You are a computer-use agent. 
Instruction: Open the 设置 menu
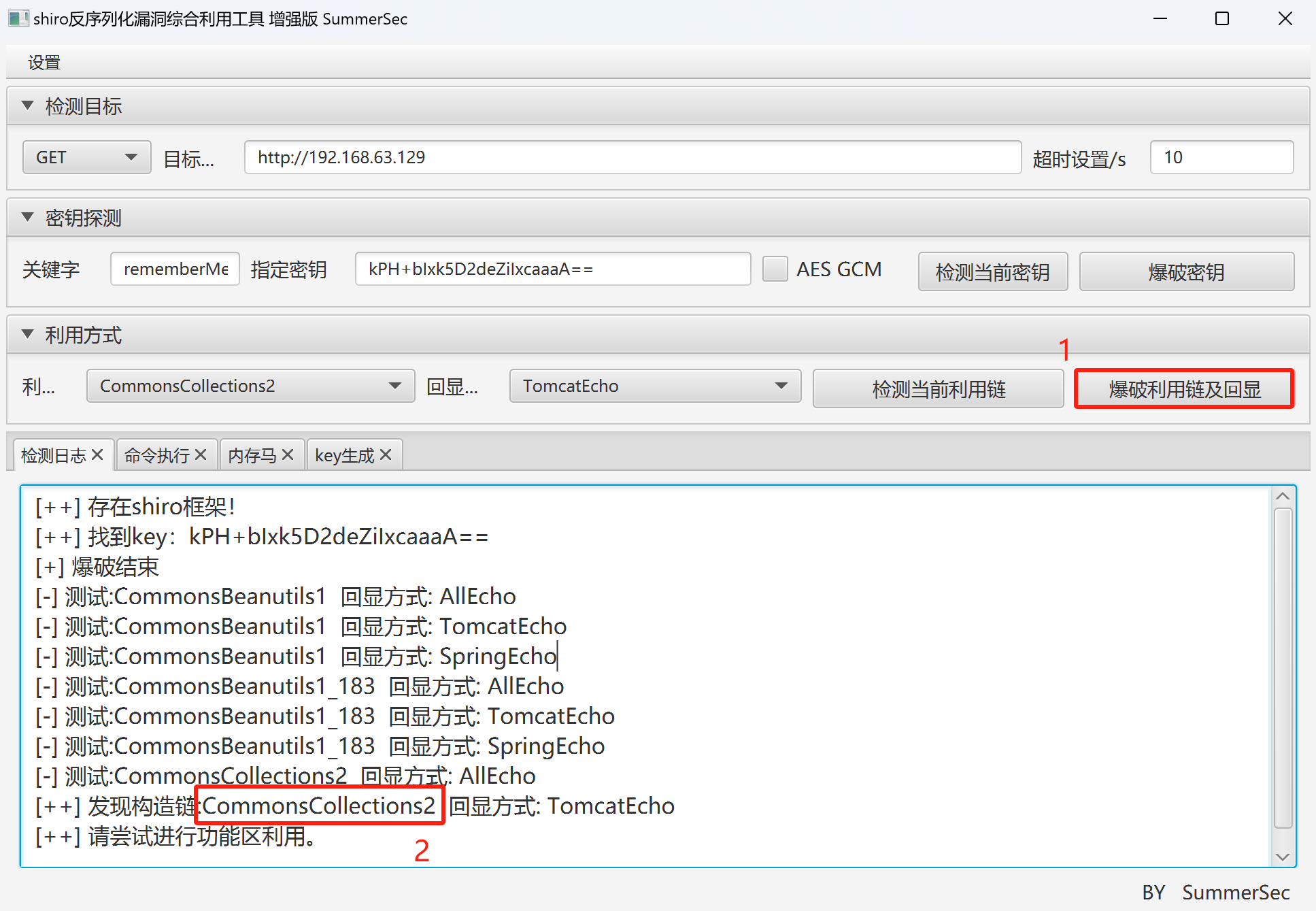coord(44,63)
